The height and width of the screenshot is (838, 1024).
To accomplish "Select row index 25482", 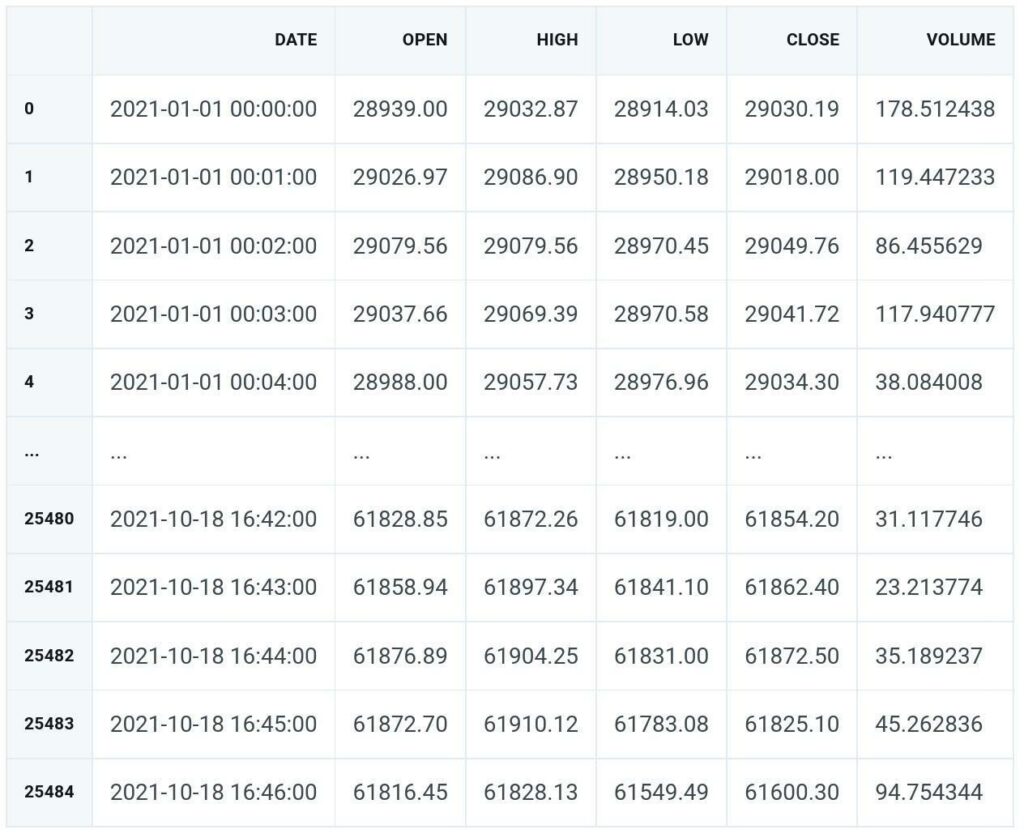I will 49,655.
